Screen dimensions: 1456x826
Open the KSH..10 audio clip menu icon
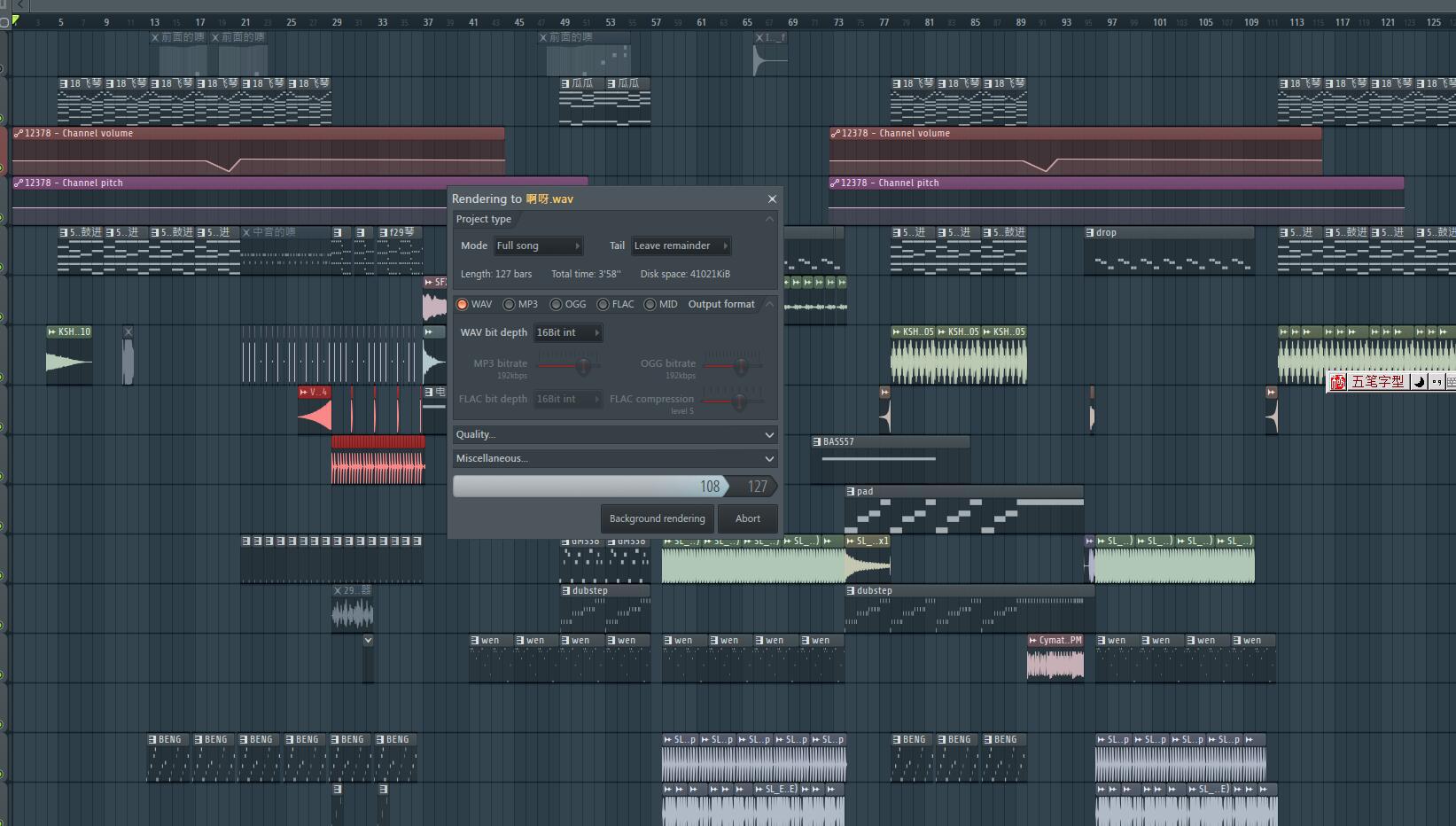point(52,331)
